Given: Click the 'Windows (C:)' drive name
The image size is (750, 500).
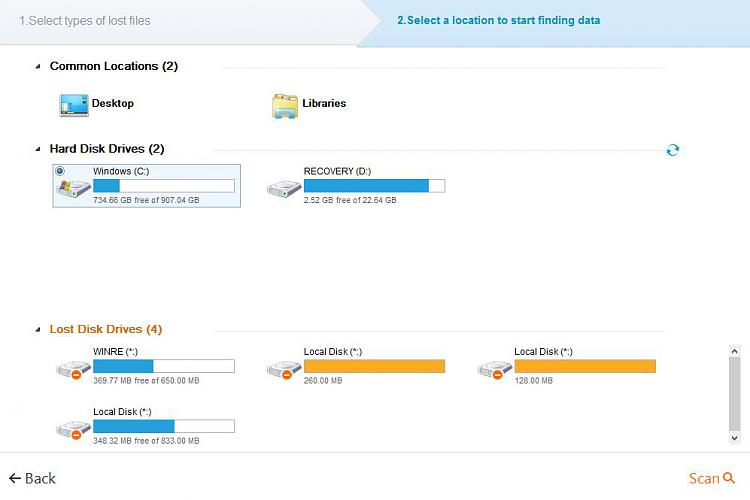Looking at the screenshot, I should tap(121, 171).
